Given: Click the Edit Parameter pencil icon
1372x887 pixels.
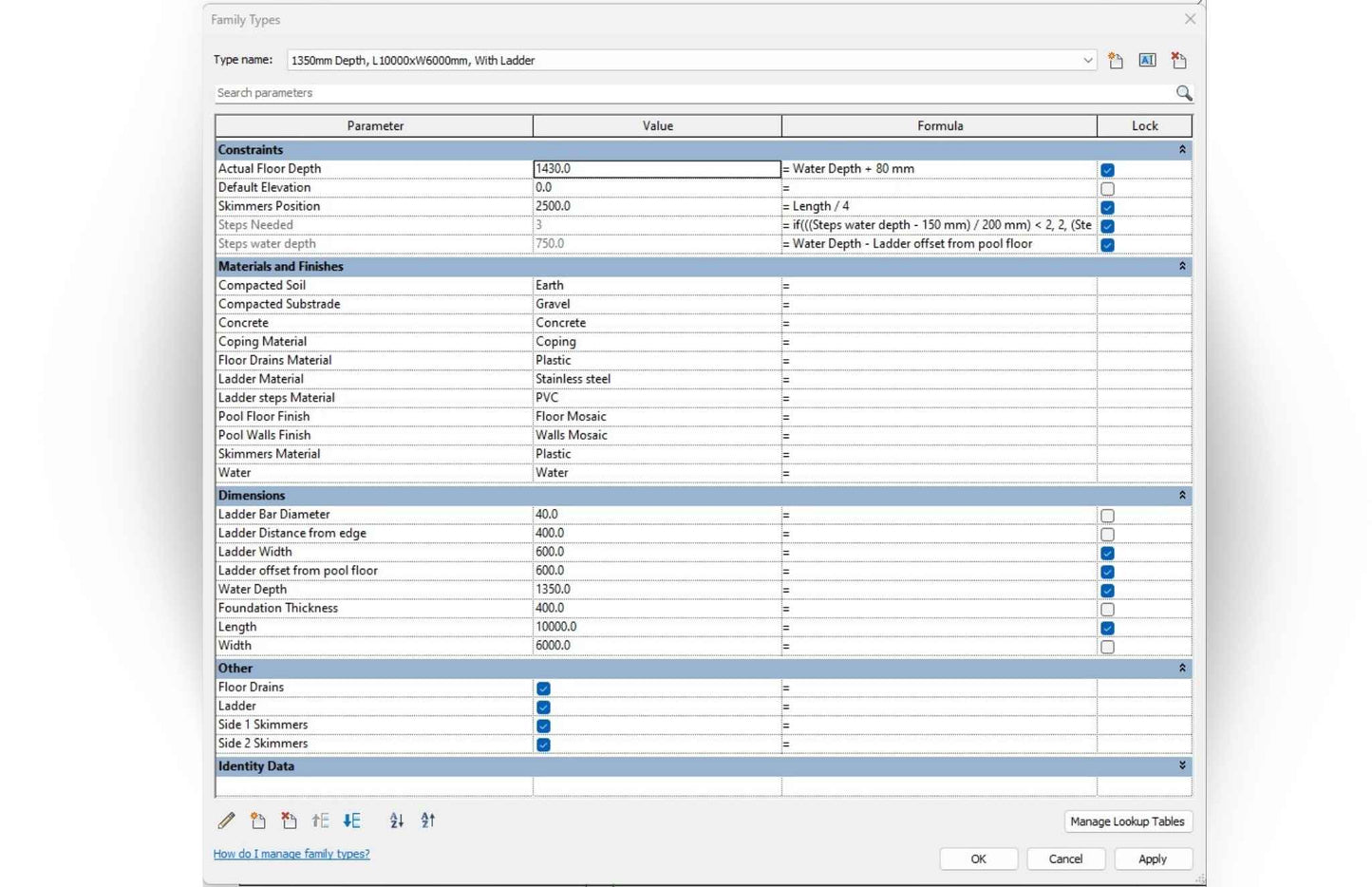Looking at the screenshot, I should click(226, 821).
